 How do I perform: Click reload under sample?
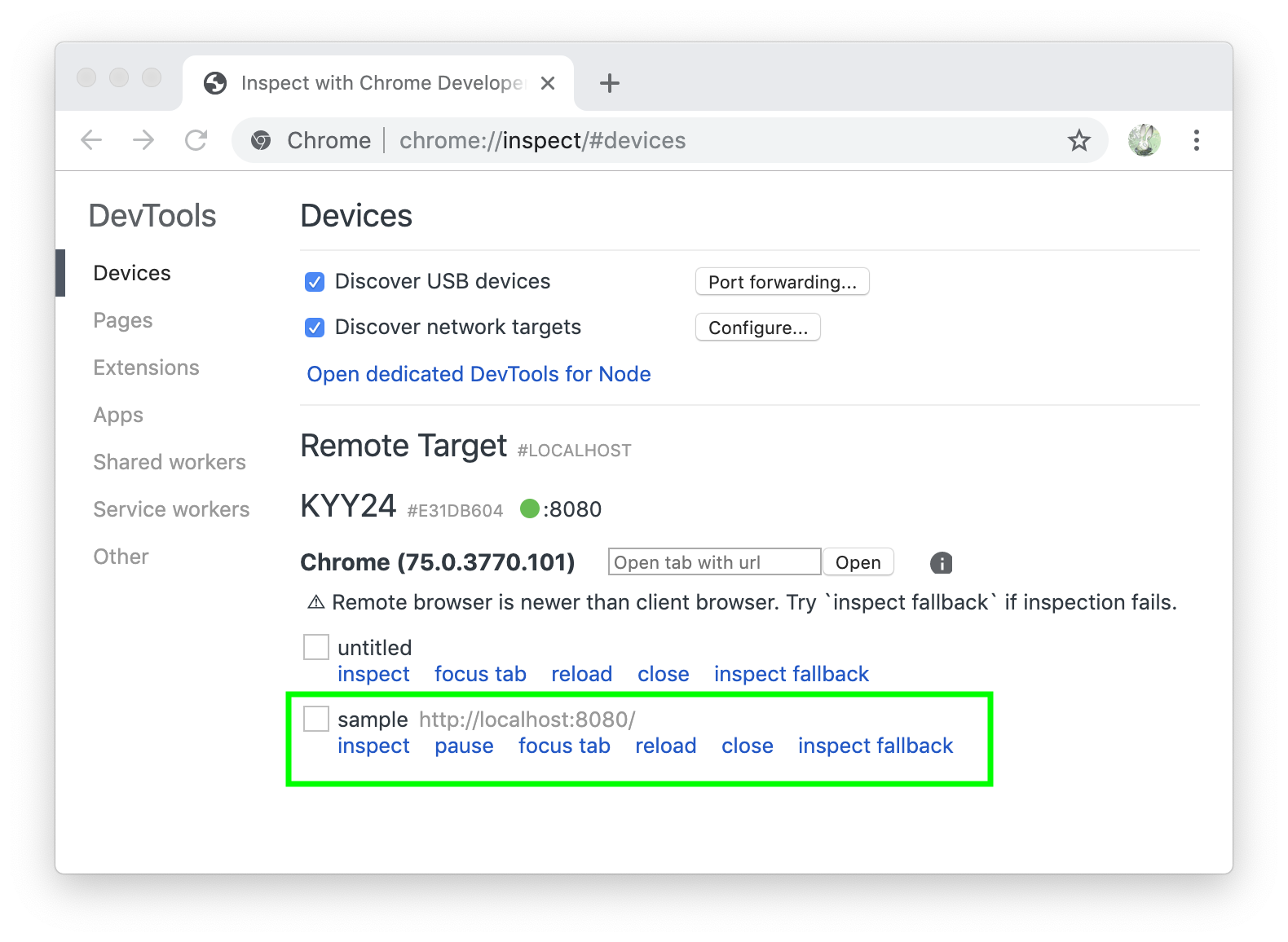(666, 746)
